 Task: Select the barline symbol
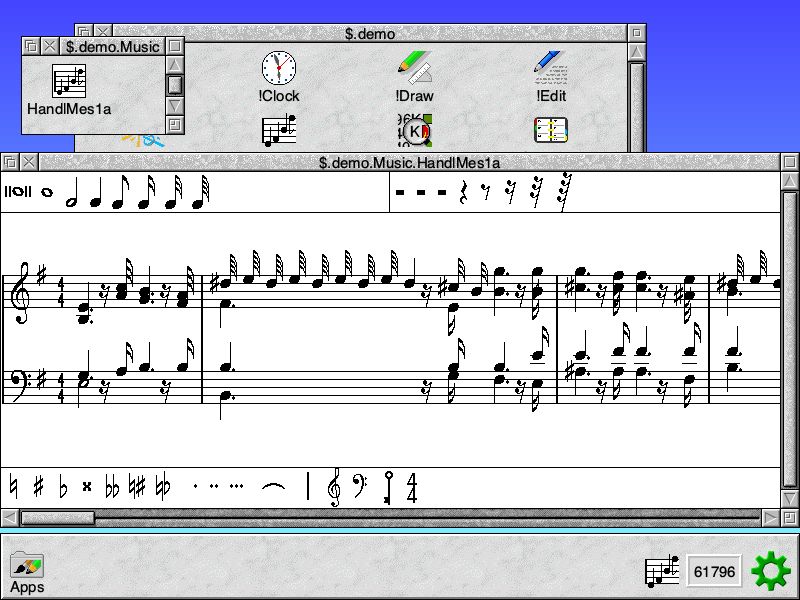click(308, 486)
